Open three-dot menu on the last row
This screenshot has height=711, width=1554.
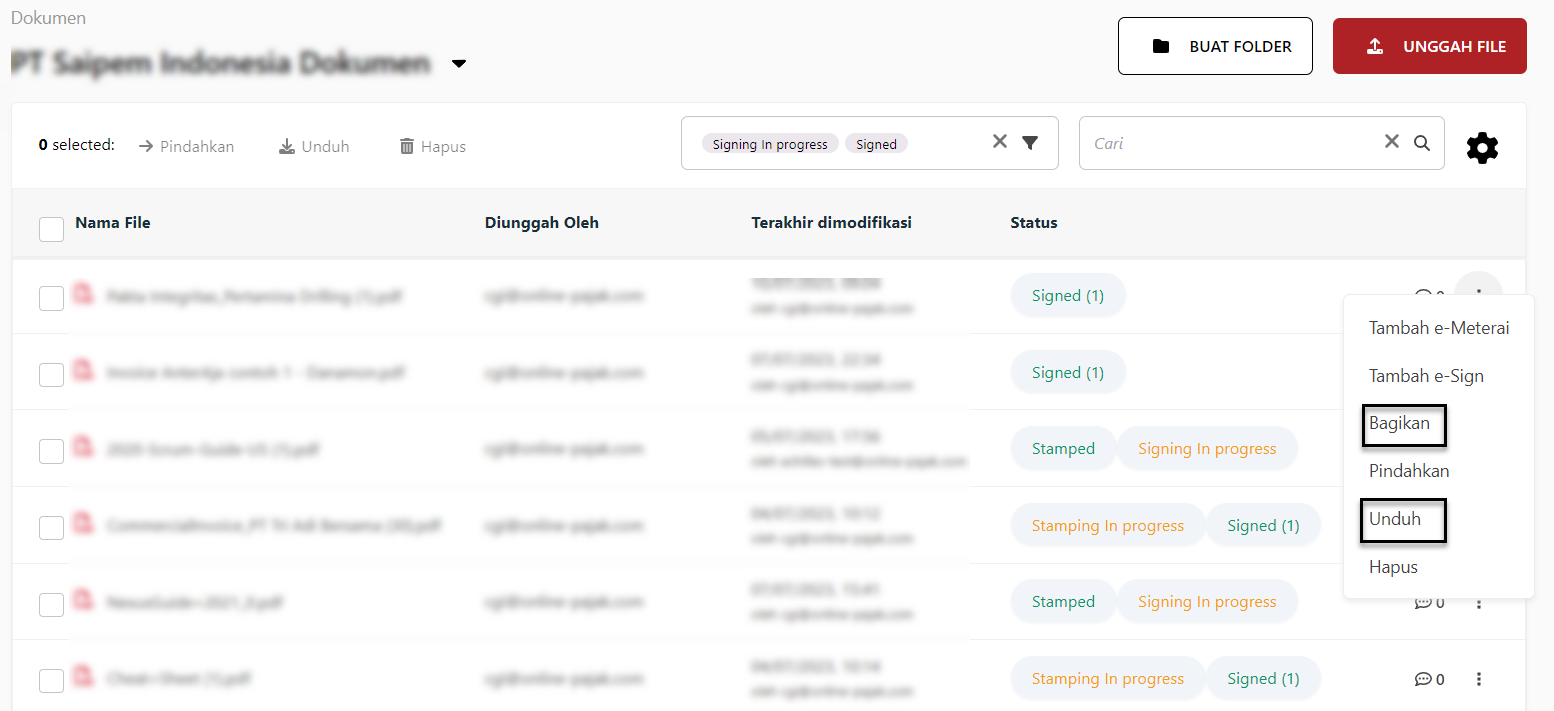(x=1479, y=679)
